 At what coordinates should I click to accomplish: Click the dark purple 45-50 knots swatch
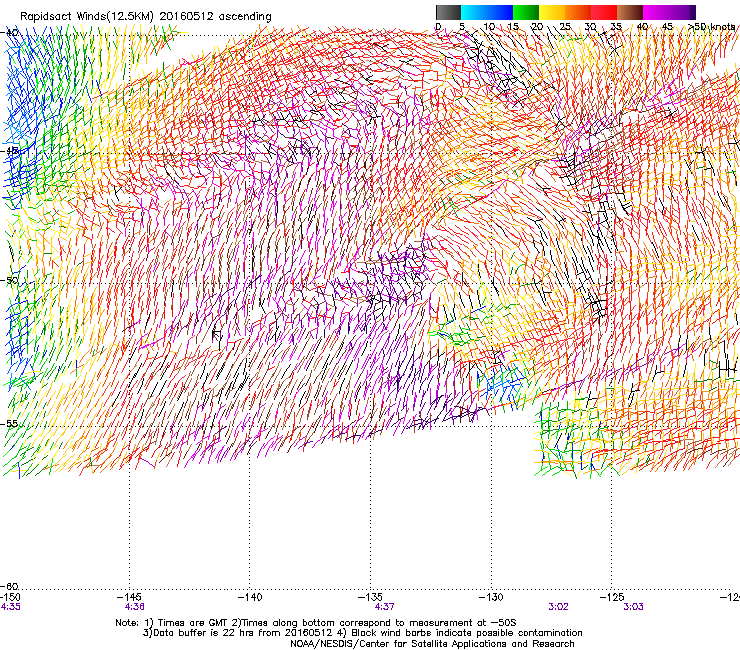pos(682,12)
